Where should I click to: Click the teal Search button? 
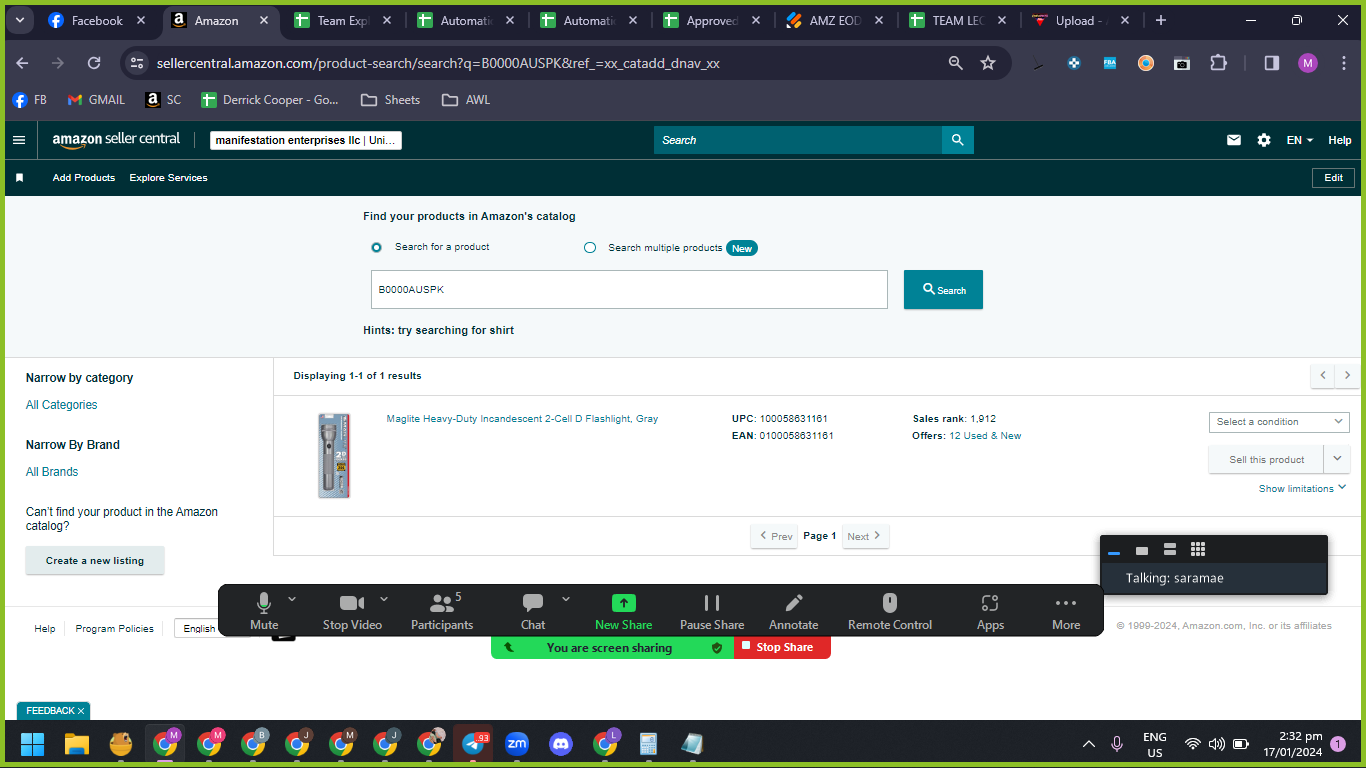coord(943,290)
